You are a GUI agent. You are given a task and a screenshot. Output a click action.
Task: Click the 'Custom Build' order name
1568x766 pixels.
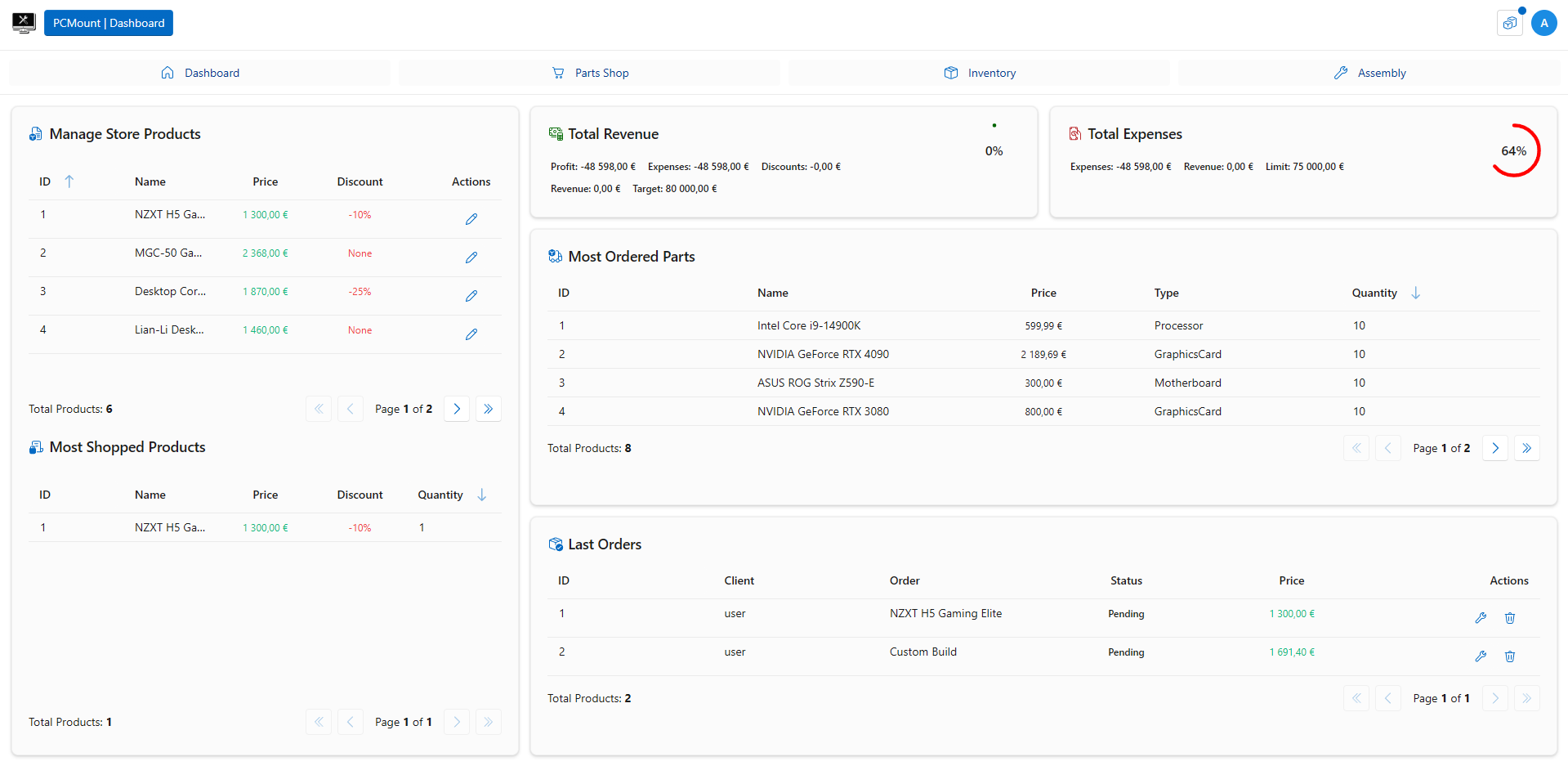(923, 652)
